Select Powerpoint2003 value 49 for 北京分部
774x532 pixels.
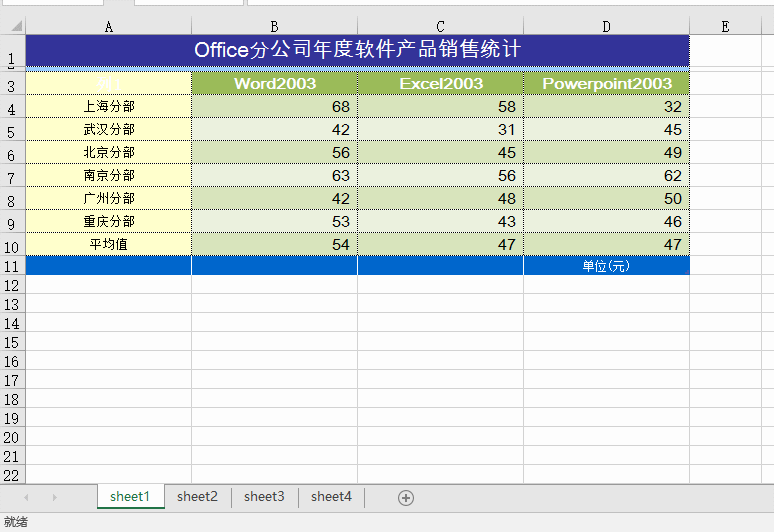click(x=606, y=152)
